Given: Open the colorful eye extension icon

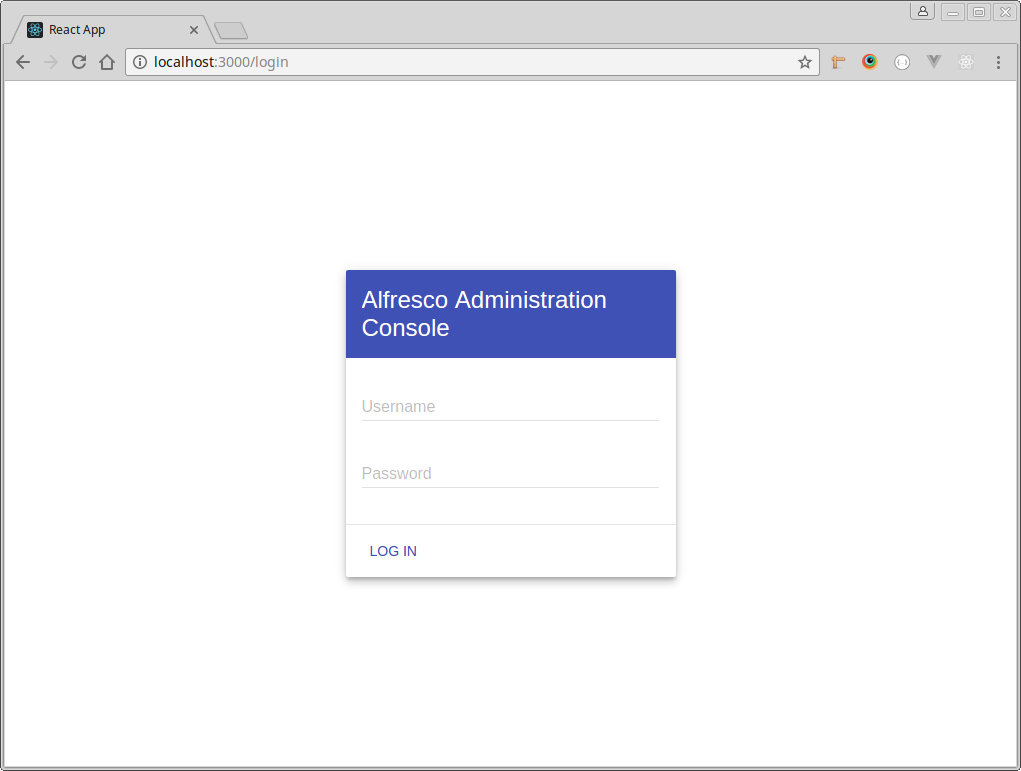Looking at the screenshot, I should click(870, 62).
